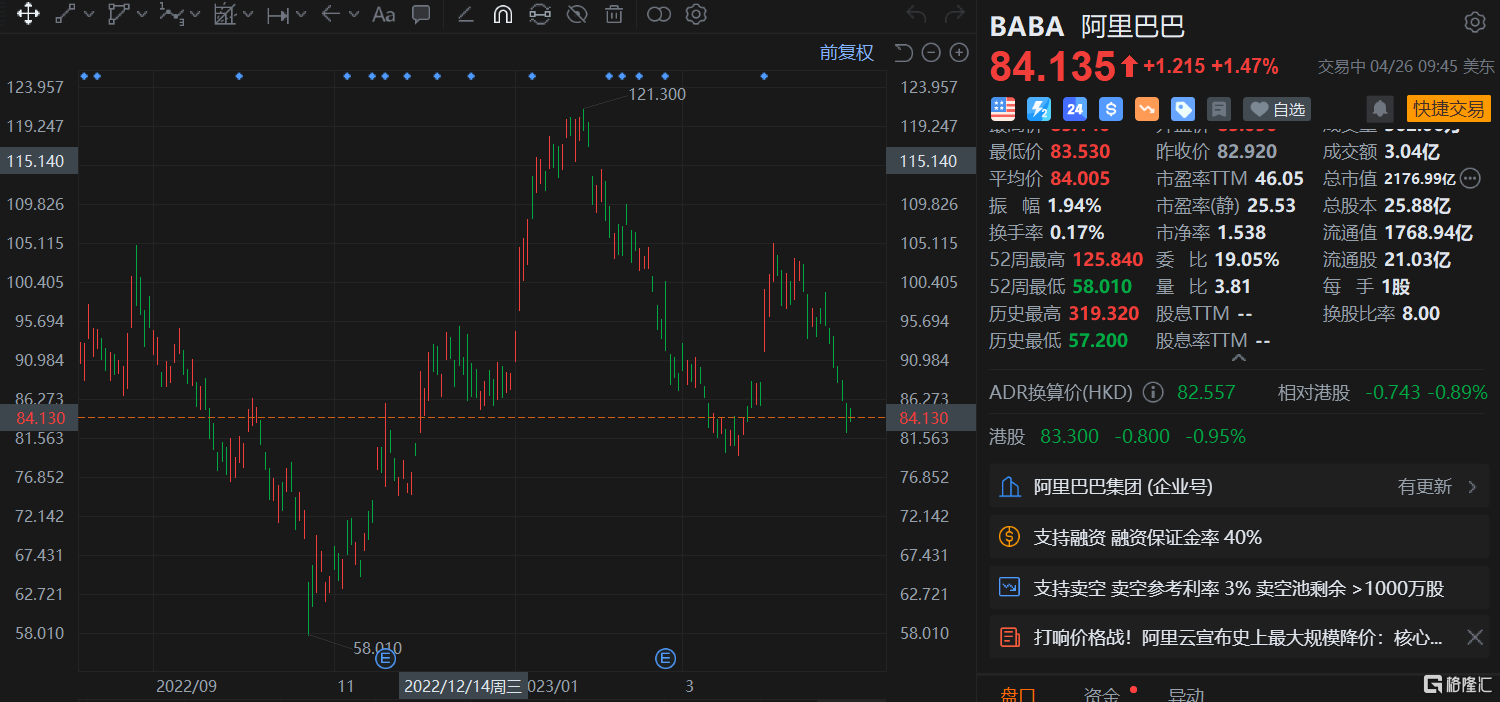Select the prediction/measure drawing tool

coord(225,14)
